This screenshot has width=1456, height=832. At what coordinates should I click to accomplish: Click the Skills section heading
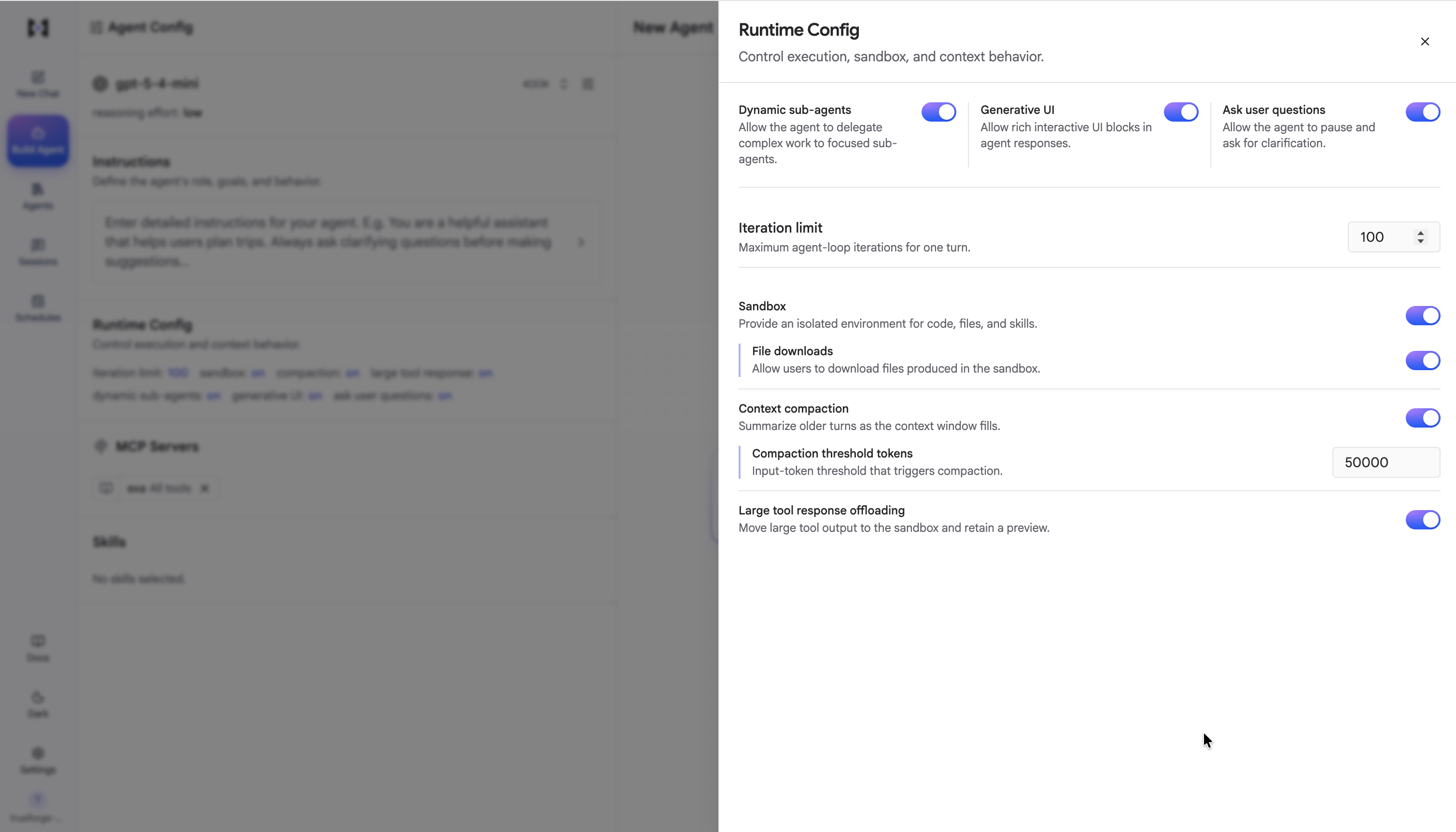click(x=109, y=541)
